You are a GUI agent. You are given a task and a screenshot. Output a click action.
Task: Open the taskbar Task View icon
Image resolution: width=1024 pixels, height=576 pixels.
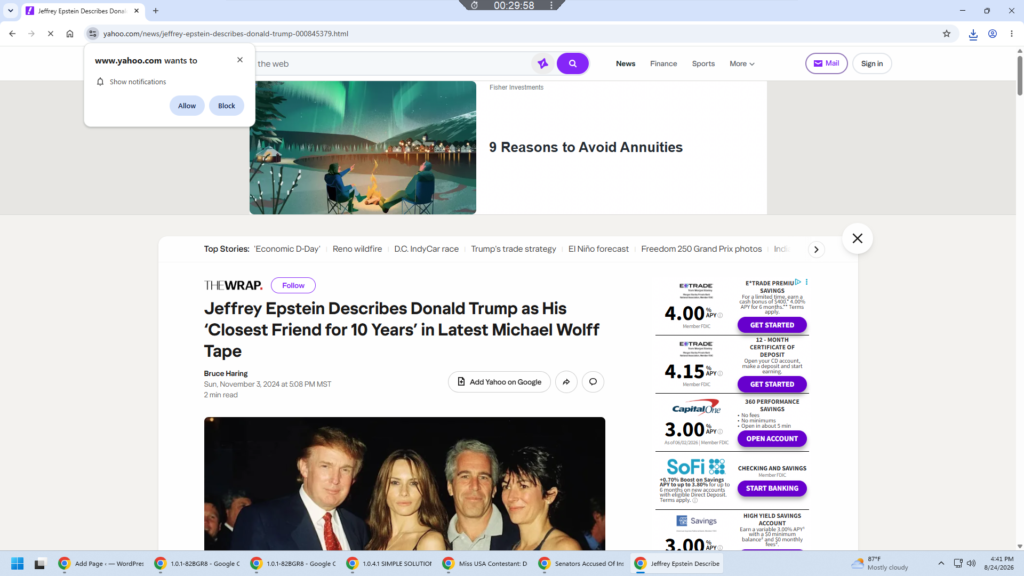(x=40, y=564)
